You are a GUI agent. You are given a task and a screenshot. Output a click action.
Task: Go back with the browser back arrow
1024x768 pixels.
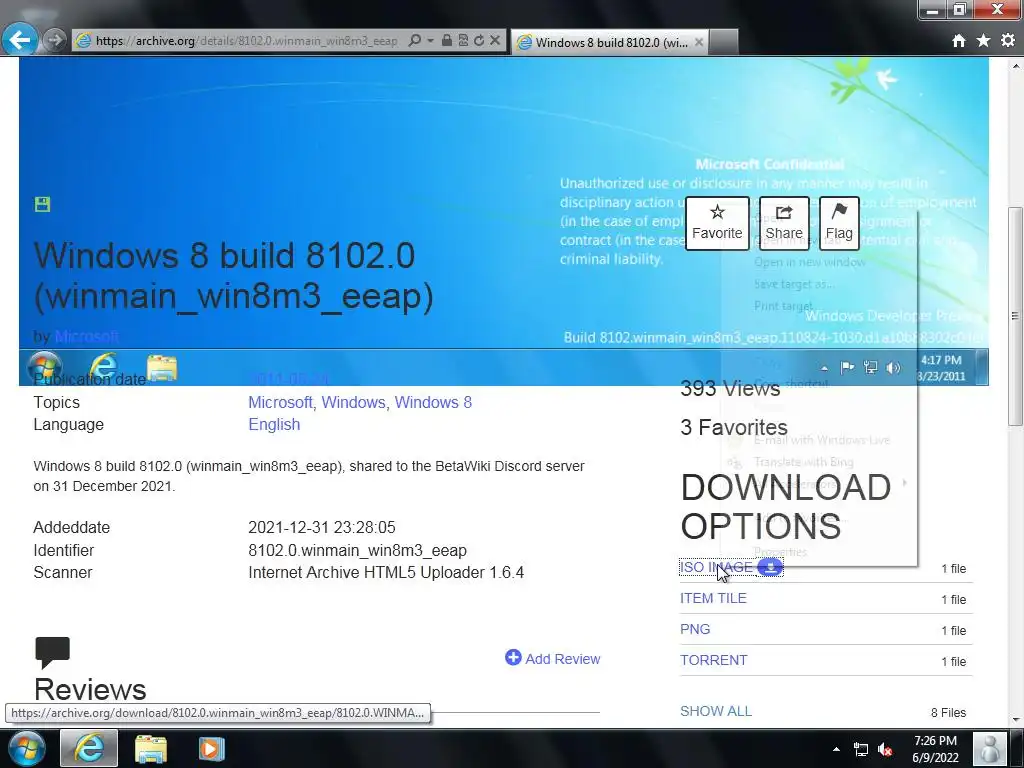click(20, 40)
